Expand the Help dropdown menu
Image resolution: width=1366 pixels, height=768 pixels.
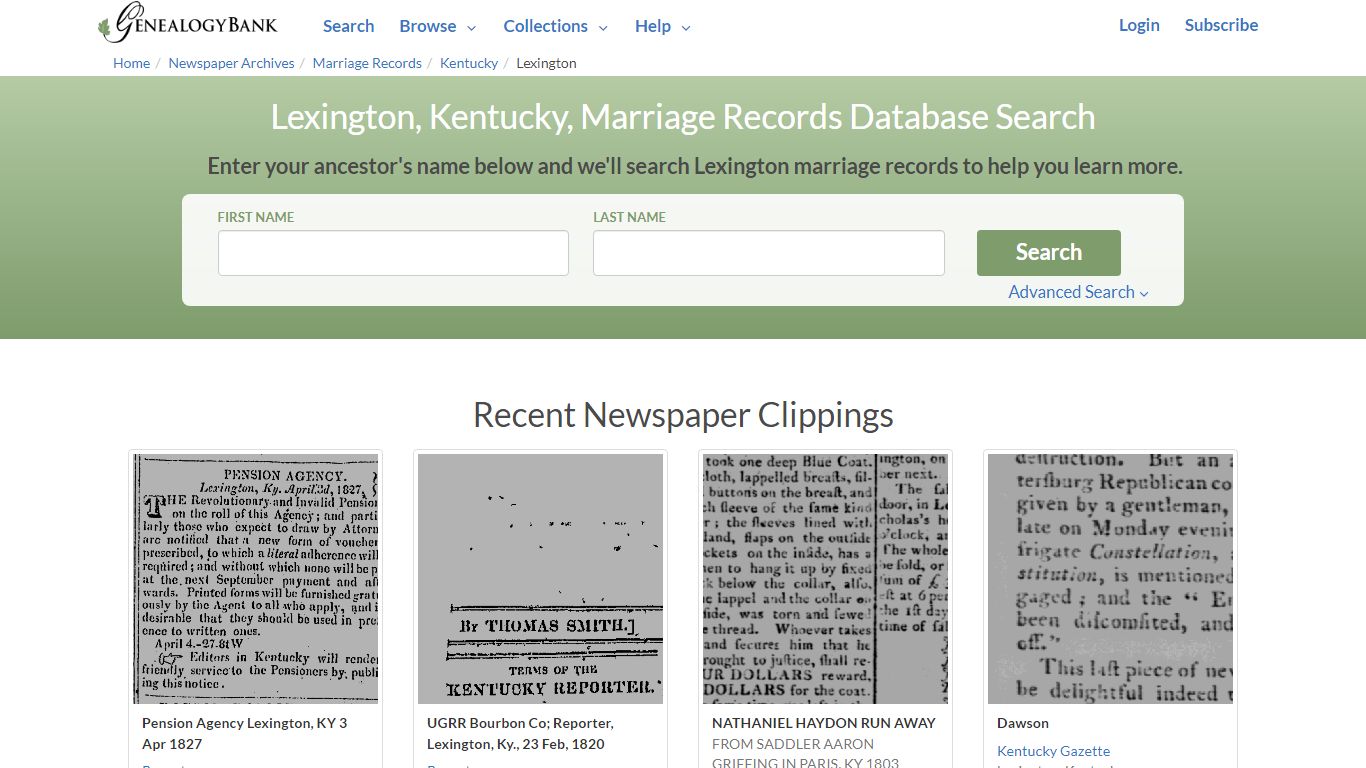pyautogui.click(x=663, y=26)
